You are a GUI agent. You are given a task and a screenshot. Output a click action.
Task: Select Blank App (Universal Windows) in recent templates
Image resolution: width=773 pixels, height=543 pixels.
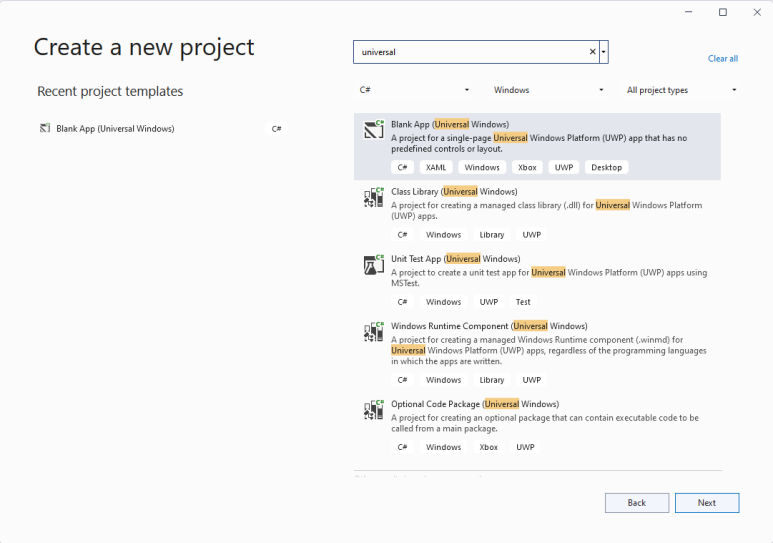163,129
